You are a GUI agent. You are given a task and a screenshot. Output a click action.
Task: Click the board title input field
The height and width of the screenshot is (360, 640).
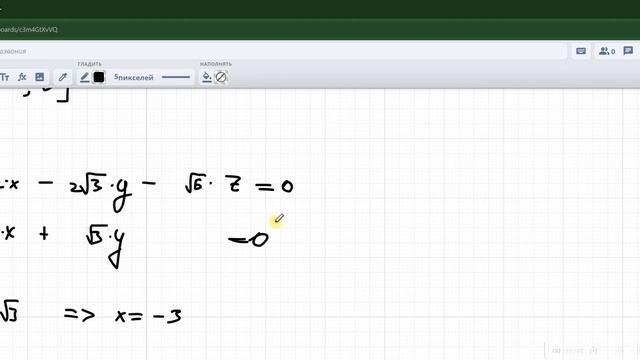[282, 51]
